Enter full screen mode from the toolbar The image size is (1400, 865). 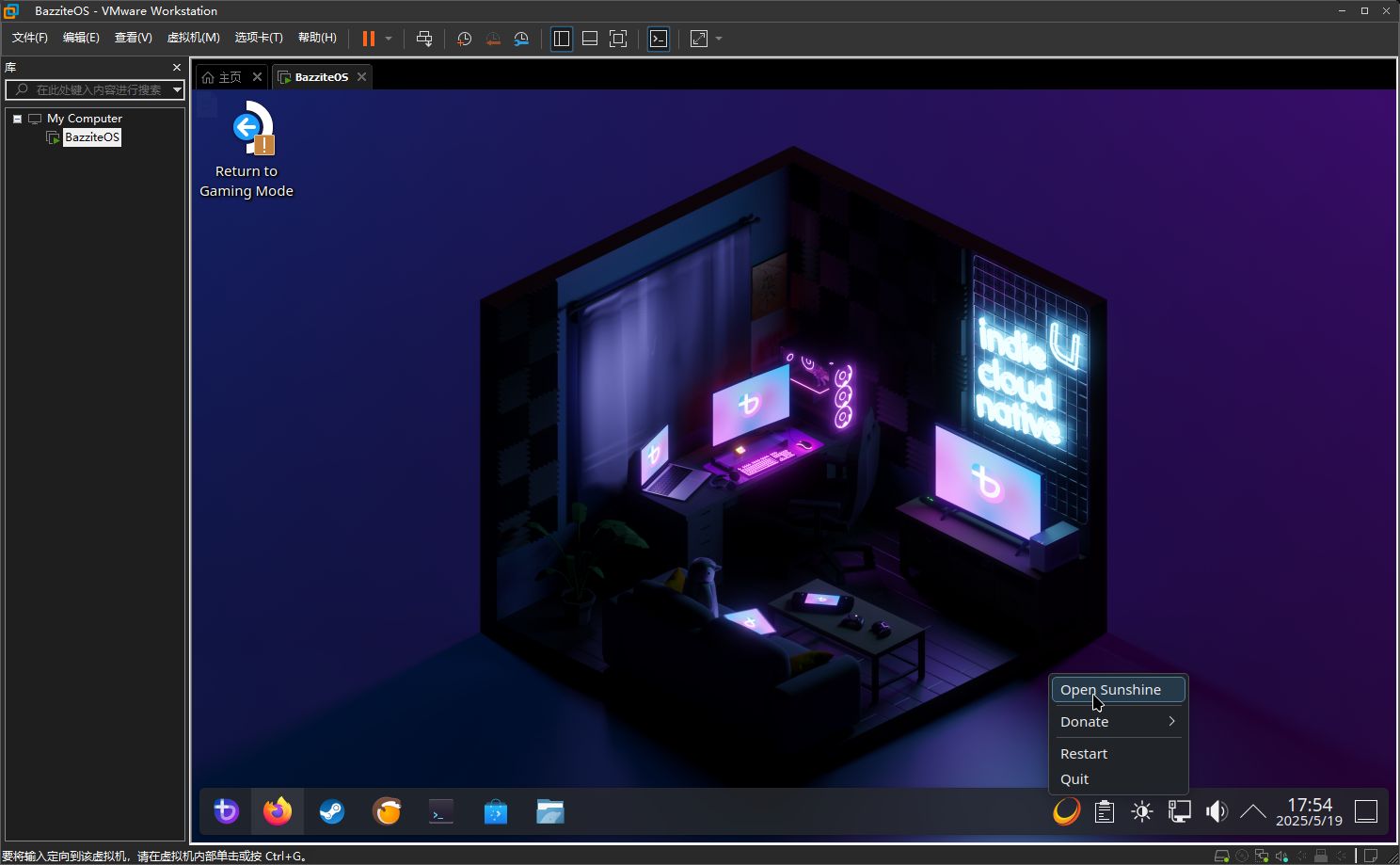tap(618, 39)
